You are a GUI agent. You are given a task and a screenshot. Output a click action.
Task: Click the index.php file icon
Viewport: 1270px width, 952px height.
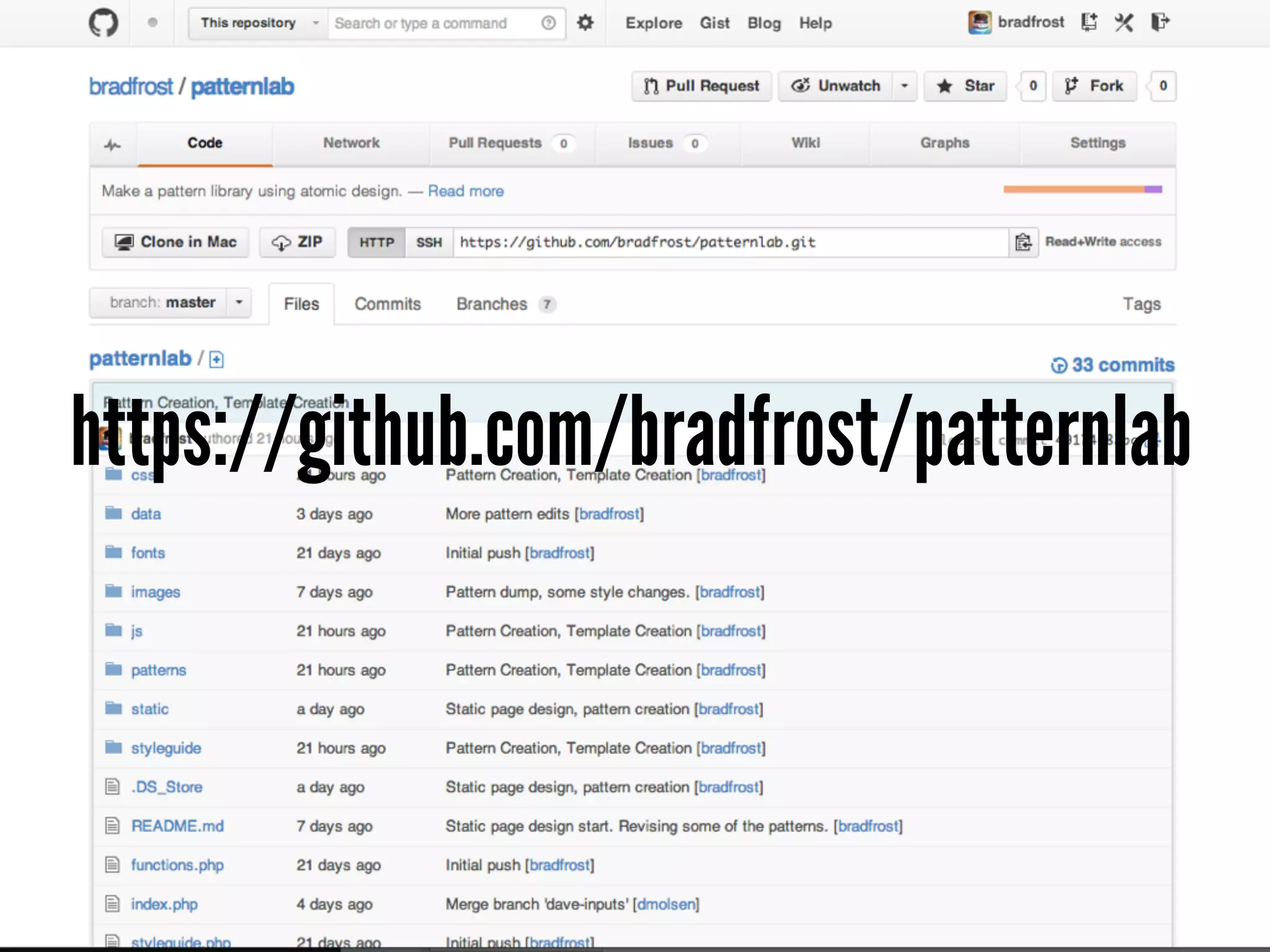click(112, 904)
